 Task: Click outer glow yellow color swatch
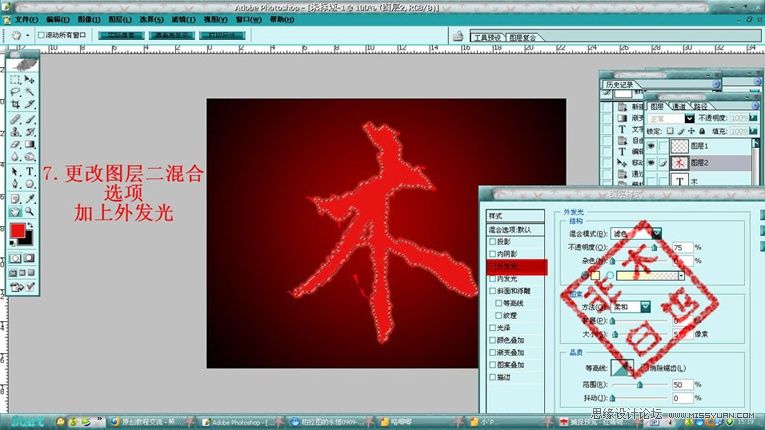pyautogui.click(x=595, y=276)
